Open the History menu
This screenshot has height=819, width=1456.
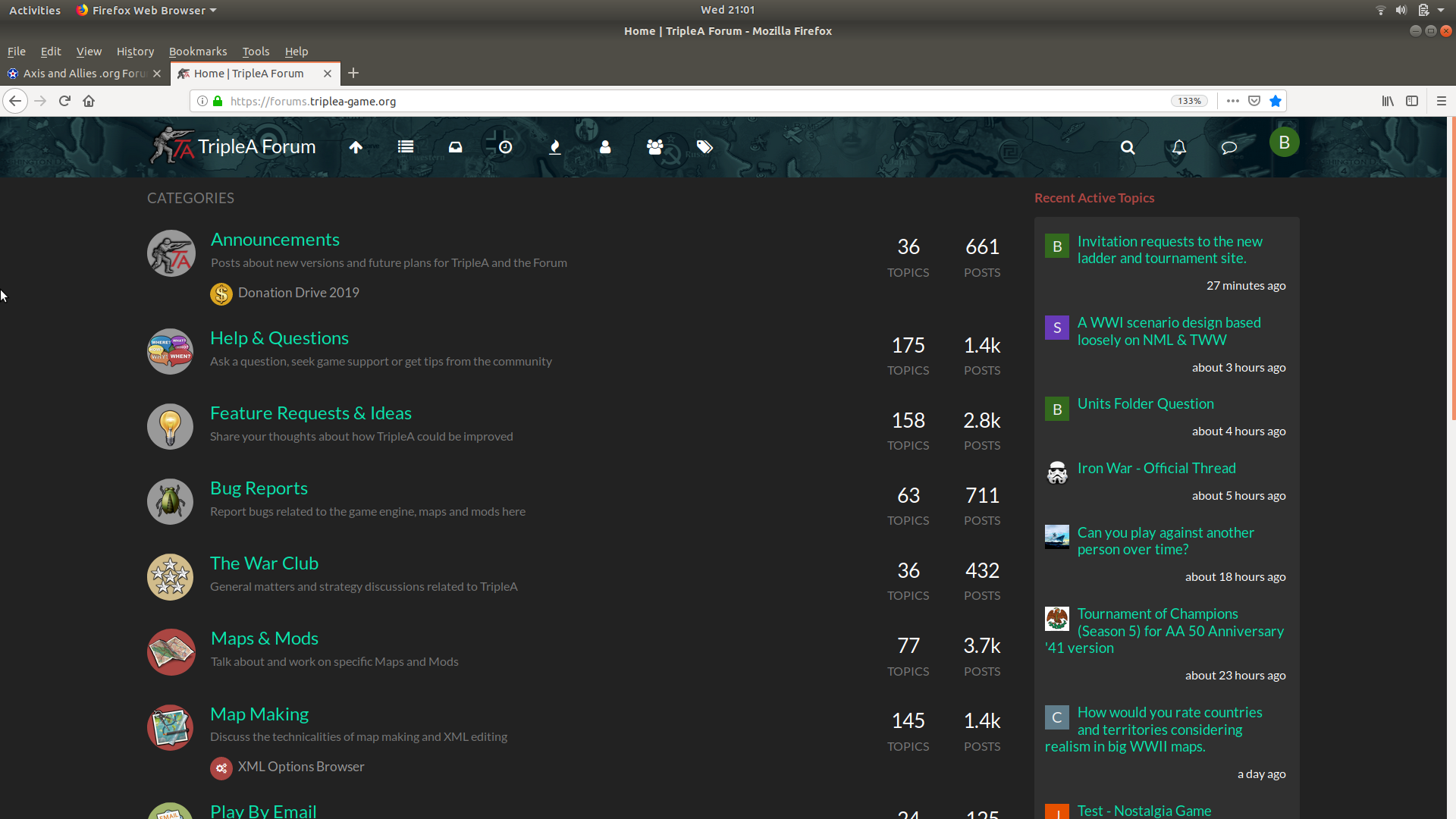[135, 52]
